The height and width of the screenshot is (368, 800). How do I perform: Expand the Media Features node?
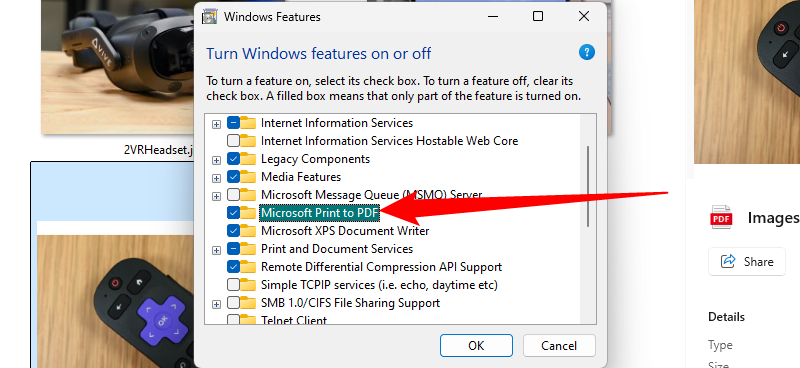[x=216, y=178]
